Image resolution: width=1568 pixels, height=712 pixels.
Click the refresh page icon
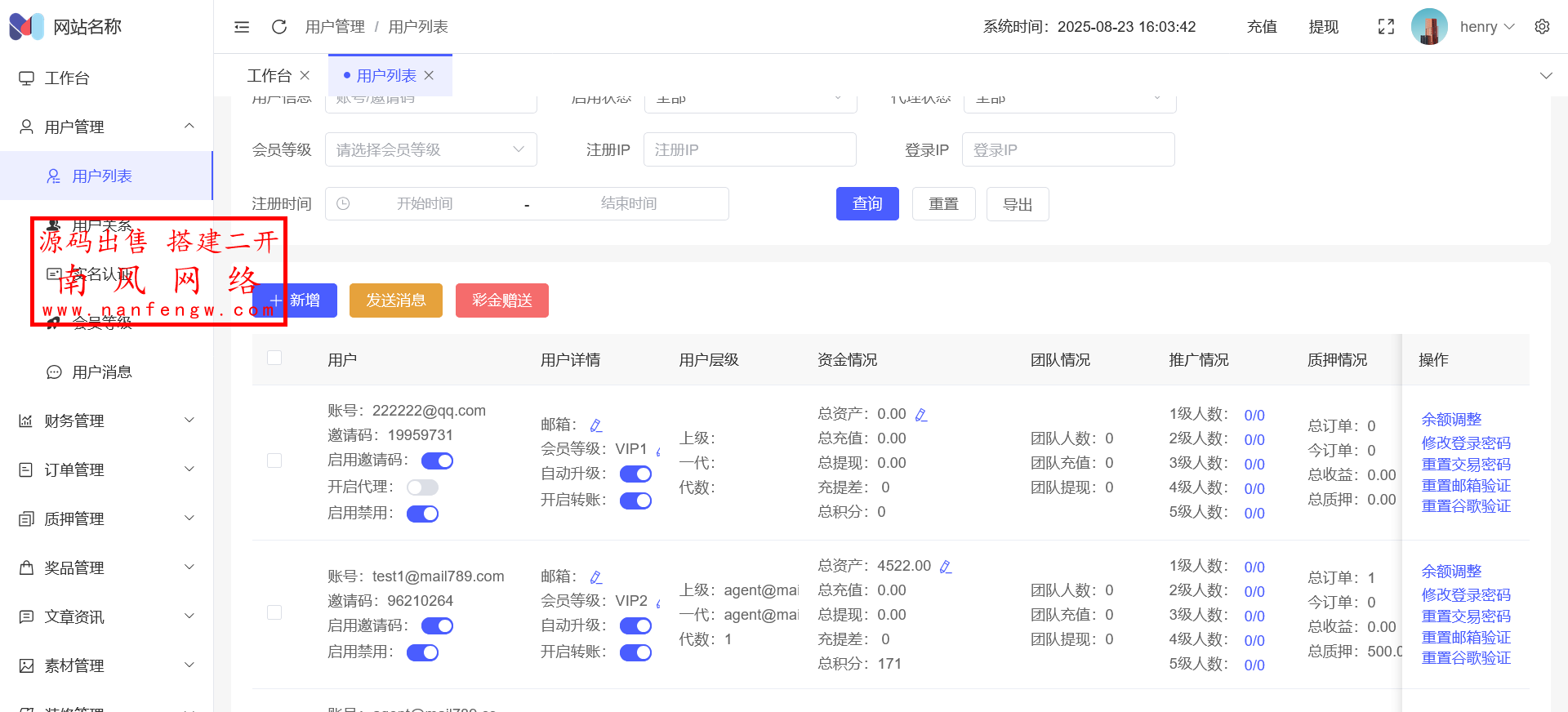coord(279,27)
